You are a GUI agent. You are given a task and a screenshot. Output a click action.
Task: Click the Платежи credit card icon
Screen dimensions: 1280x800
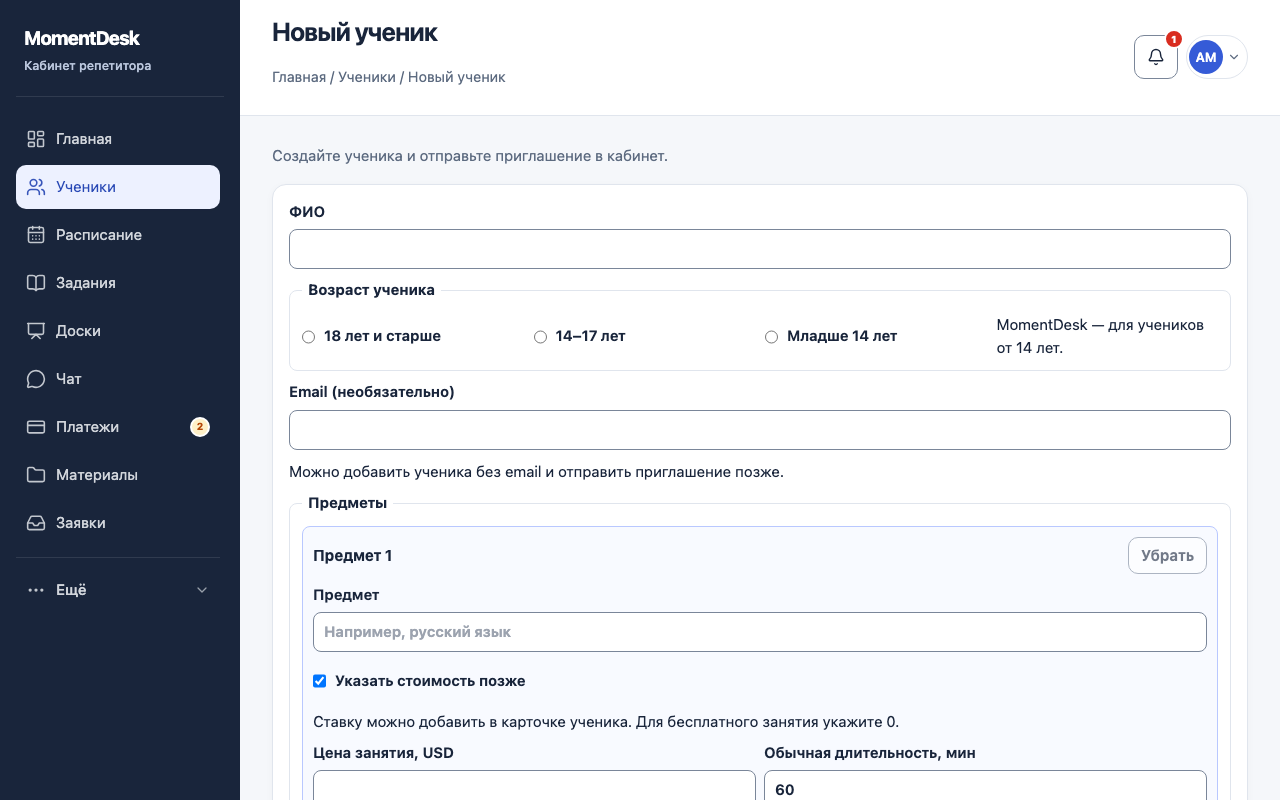pos(36,427)
